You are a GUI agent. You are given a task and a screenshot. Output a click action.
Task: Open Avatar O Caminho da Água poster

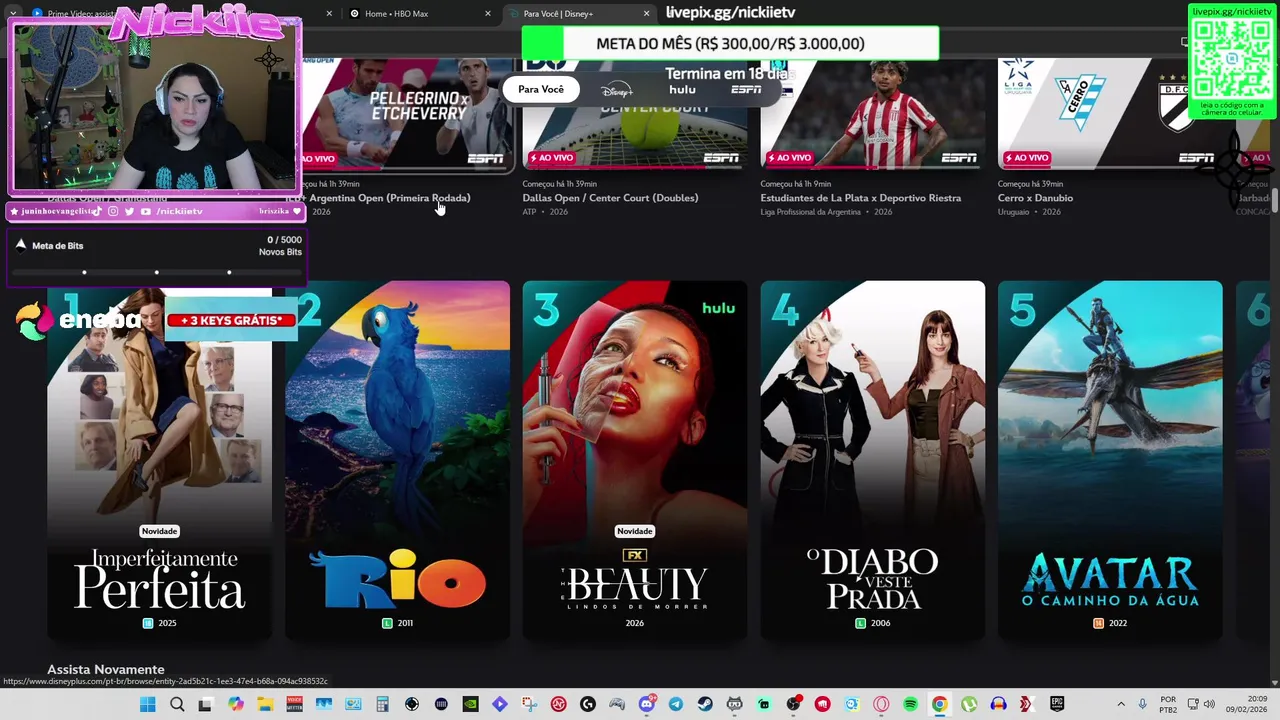point(1110,461)
